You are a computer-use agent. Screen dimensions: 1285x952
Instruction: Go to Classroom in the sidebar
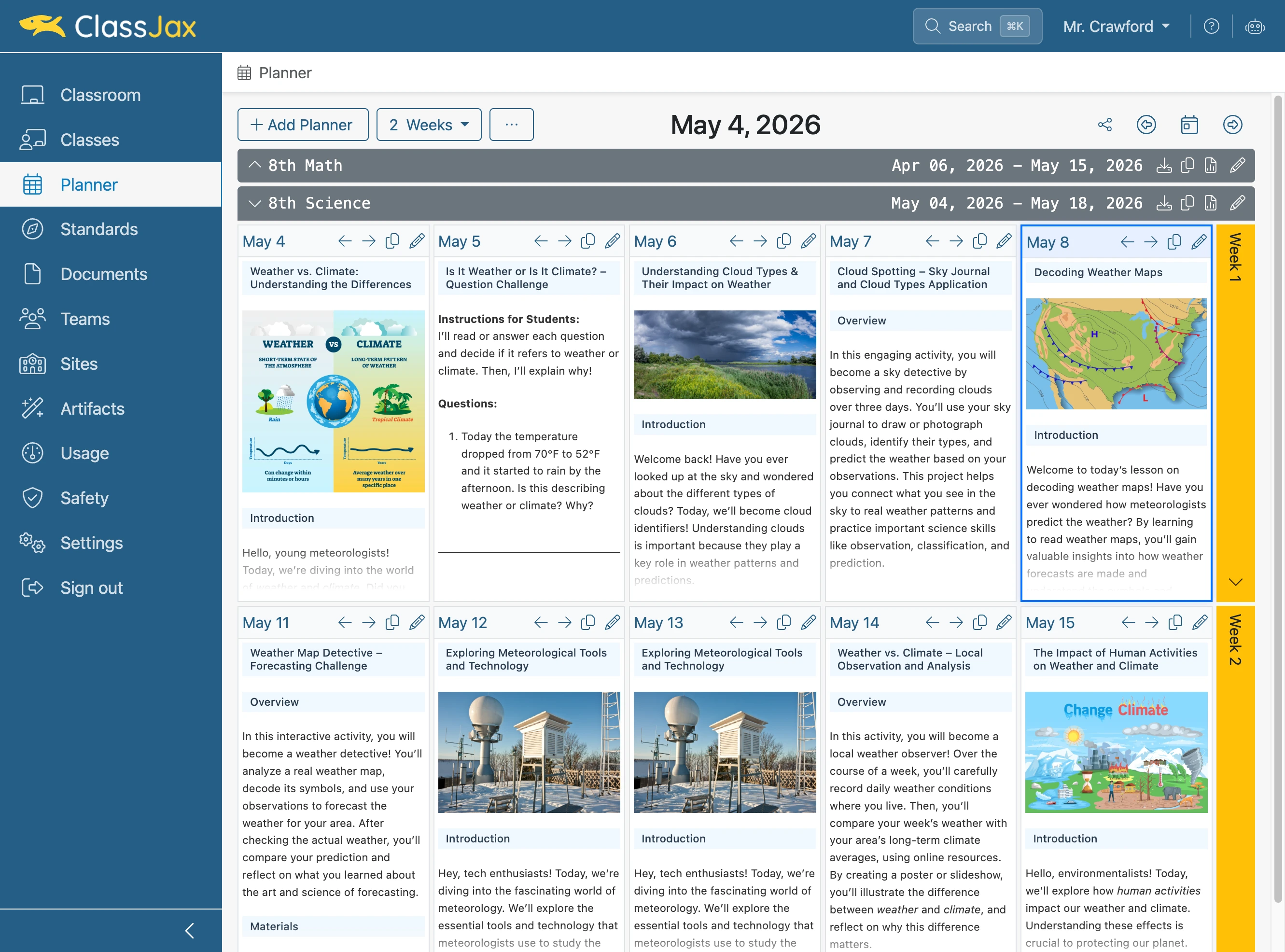(x=111, y=95)
